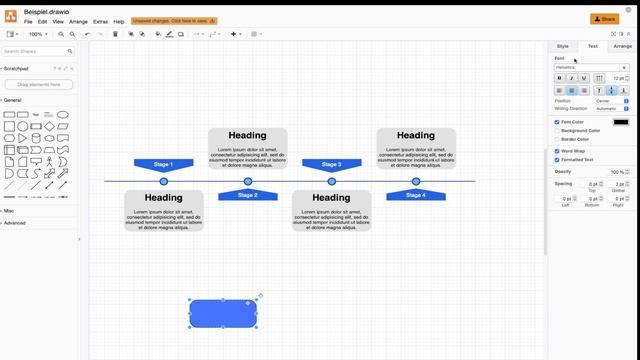This screenshot has width=640, height=360.
Task: Align text left
Action: 560,90
